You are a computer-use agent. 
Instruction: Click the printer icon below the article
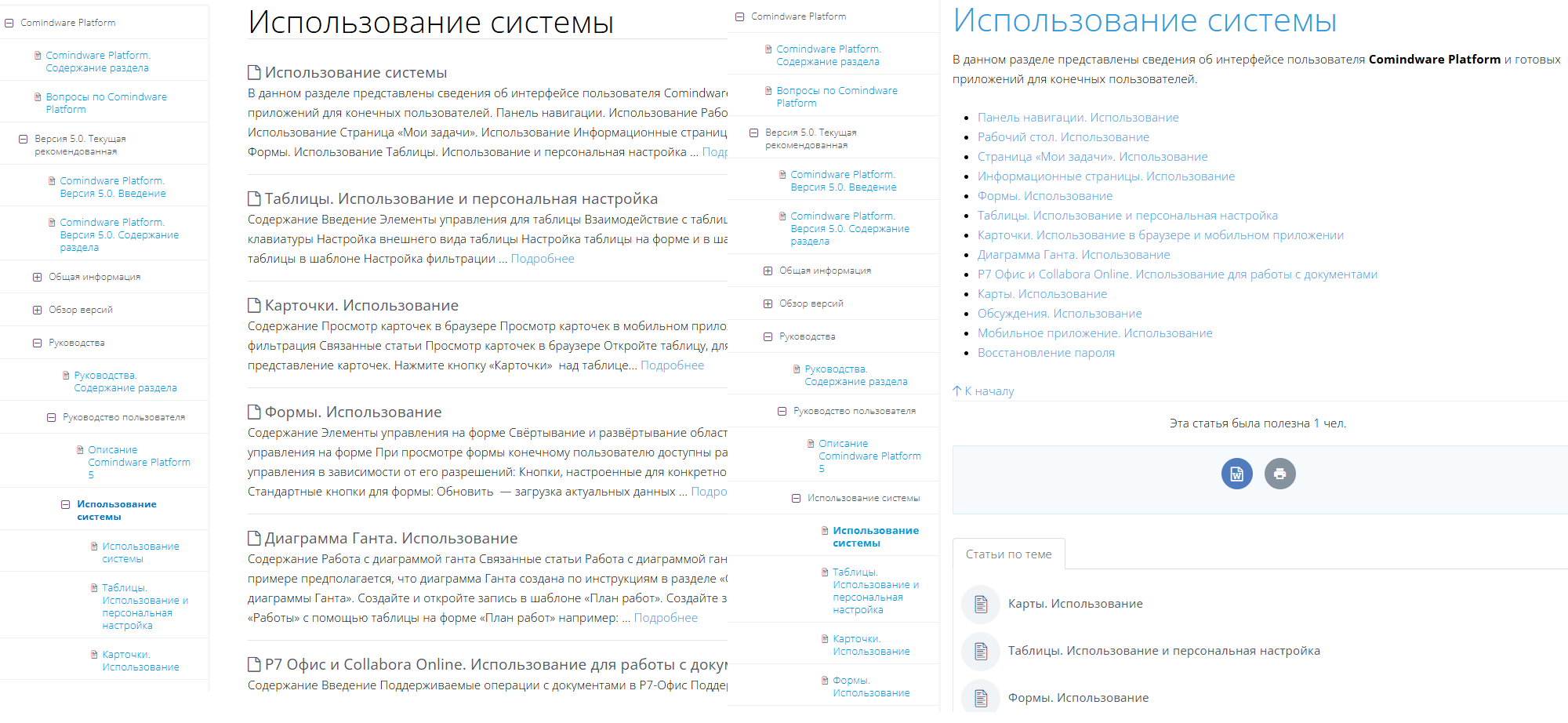click(x=1279, y=474)
